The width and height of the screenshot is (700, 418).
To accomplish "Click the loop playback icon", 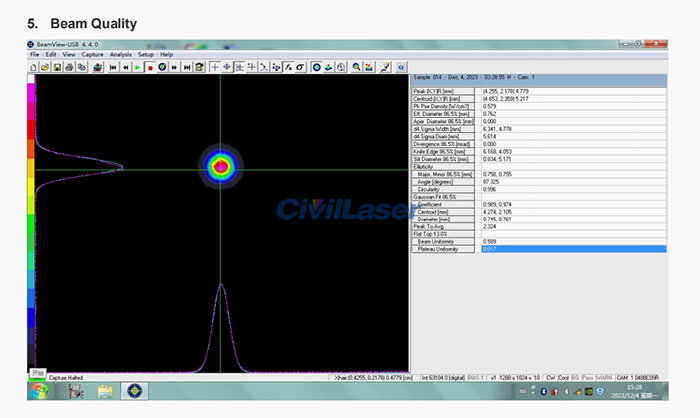I will pyautogui.click(x=199, y=67).
